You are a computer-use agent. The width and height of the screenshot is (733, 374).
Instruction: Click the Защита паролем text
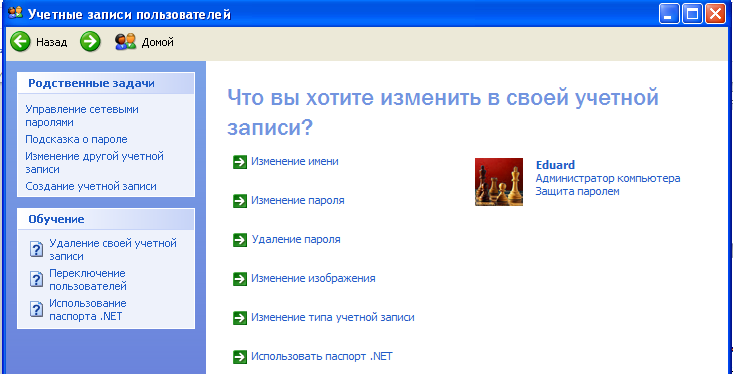pyautogui.click(x=577, y=192)
